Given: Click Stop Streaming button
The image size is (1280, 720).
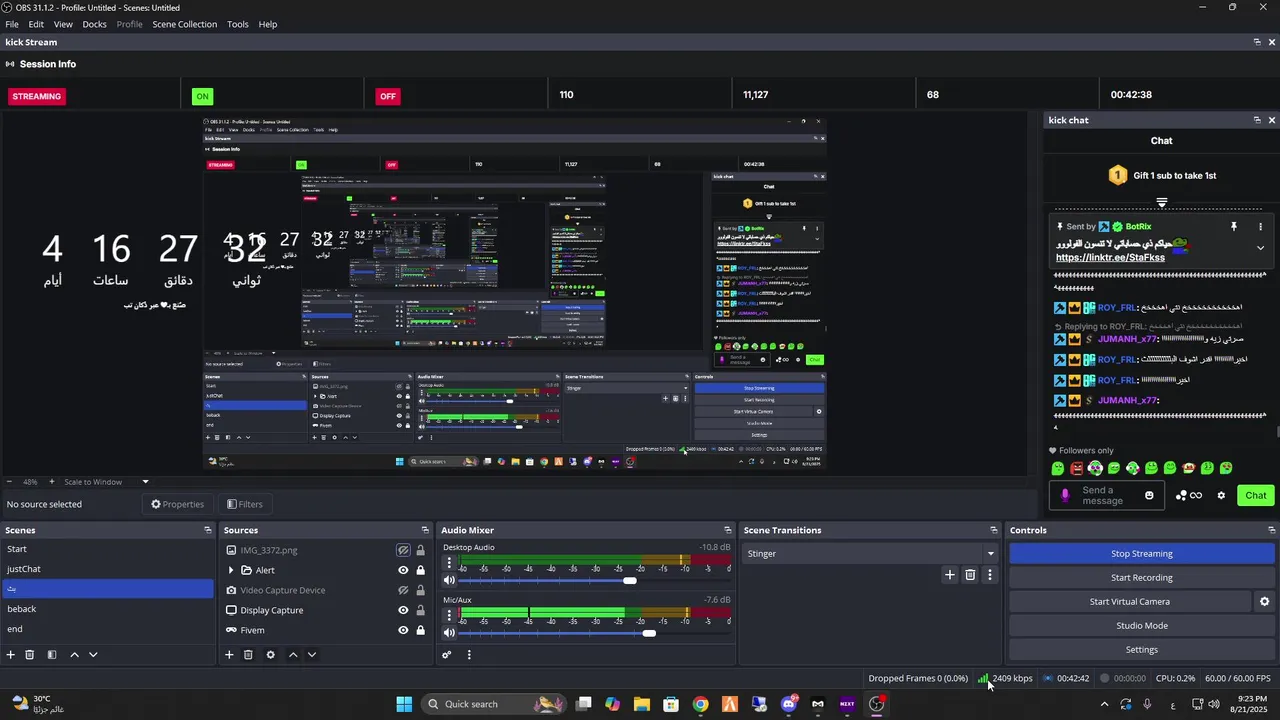Looking at the screenshot, I should (x=1142, y=554).
